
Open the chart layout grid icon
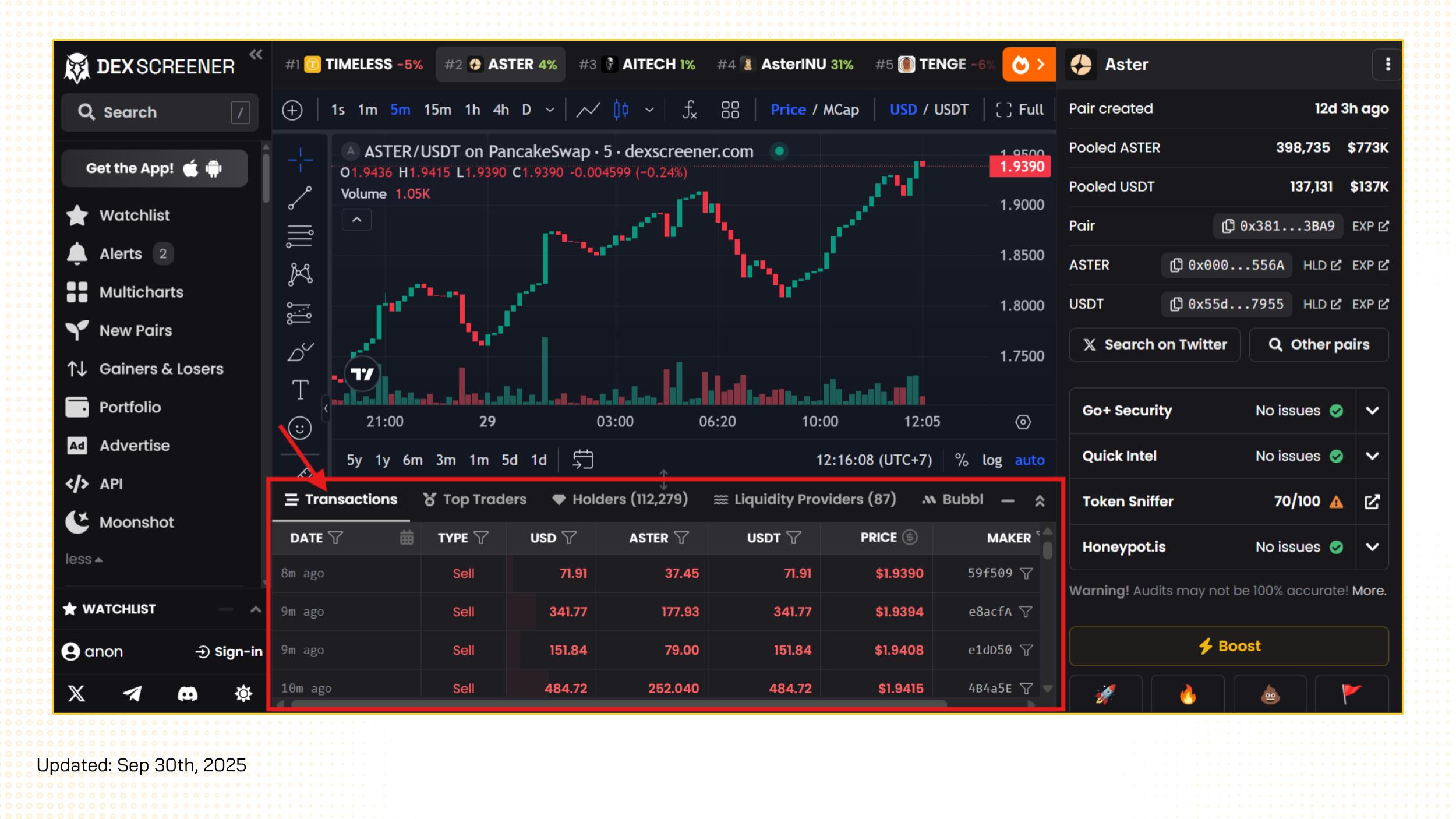[730, 110]
